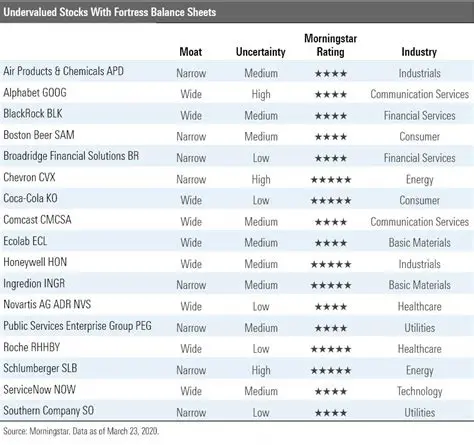This screenshot has height=445, width=474.
Task: Click the Boston Beer SAM entry
Action: (39, 135)
